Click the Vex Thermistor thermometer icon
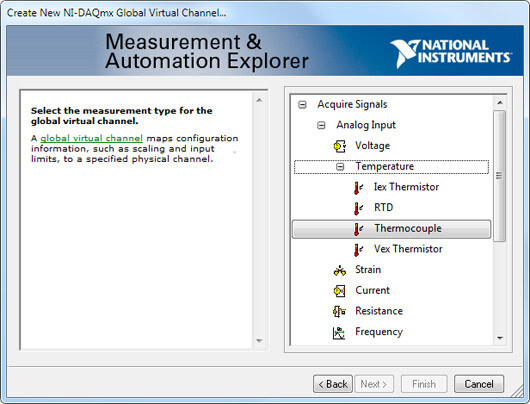The height and width of the screenshot is (404, 530). (x=358, y=250)
